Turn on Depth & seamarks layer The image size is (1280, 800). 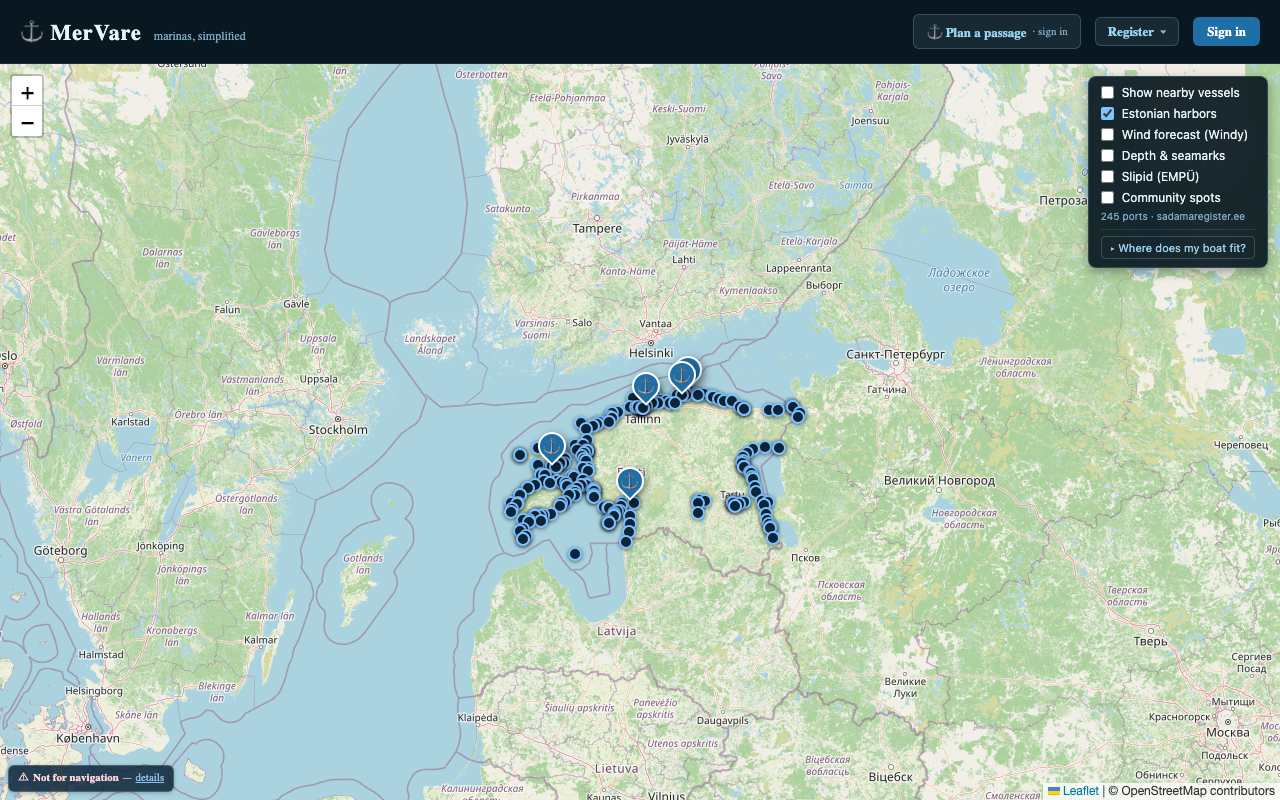click(x=1108, y=156)
